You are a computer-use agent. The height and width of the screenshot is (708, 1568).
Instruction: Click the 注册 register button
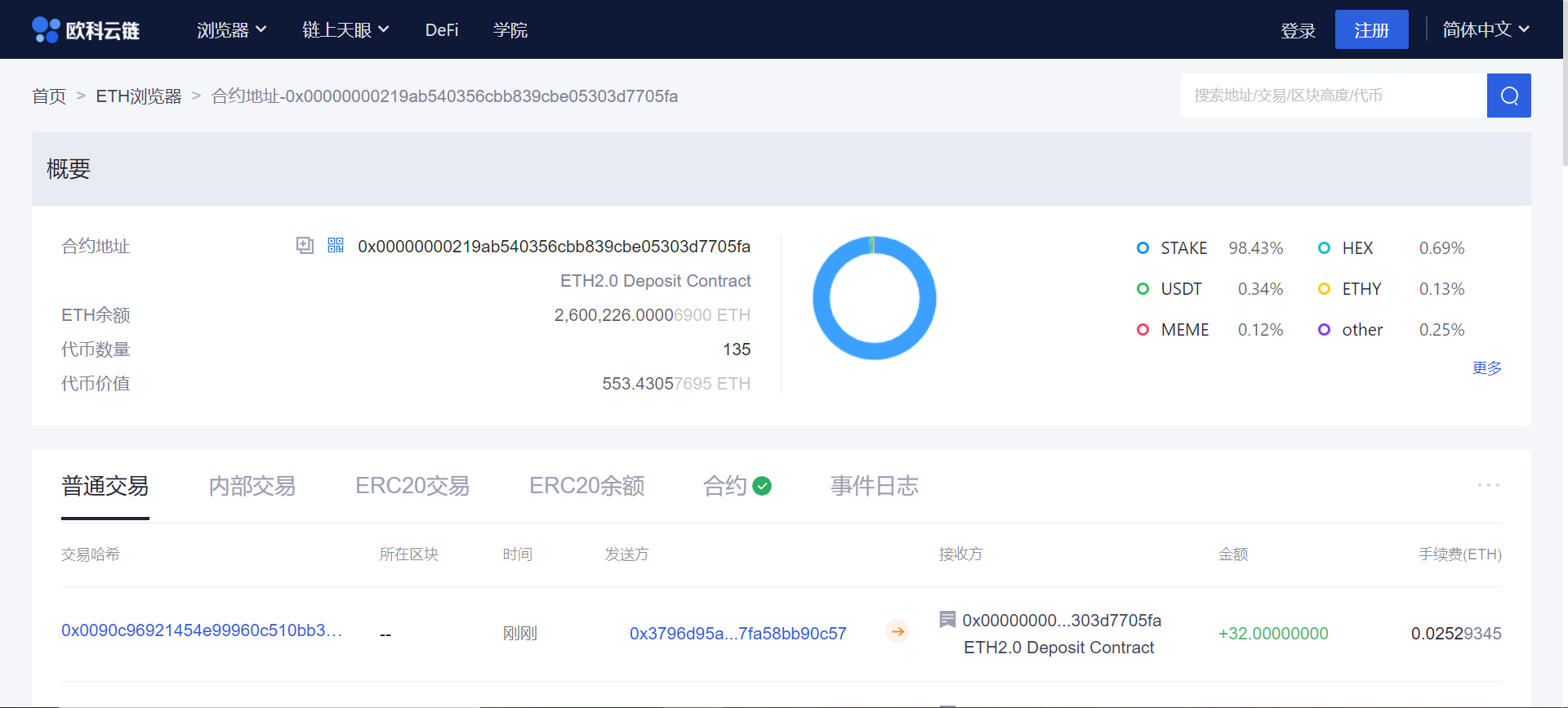1371,29
